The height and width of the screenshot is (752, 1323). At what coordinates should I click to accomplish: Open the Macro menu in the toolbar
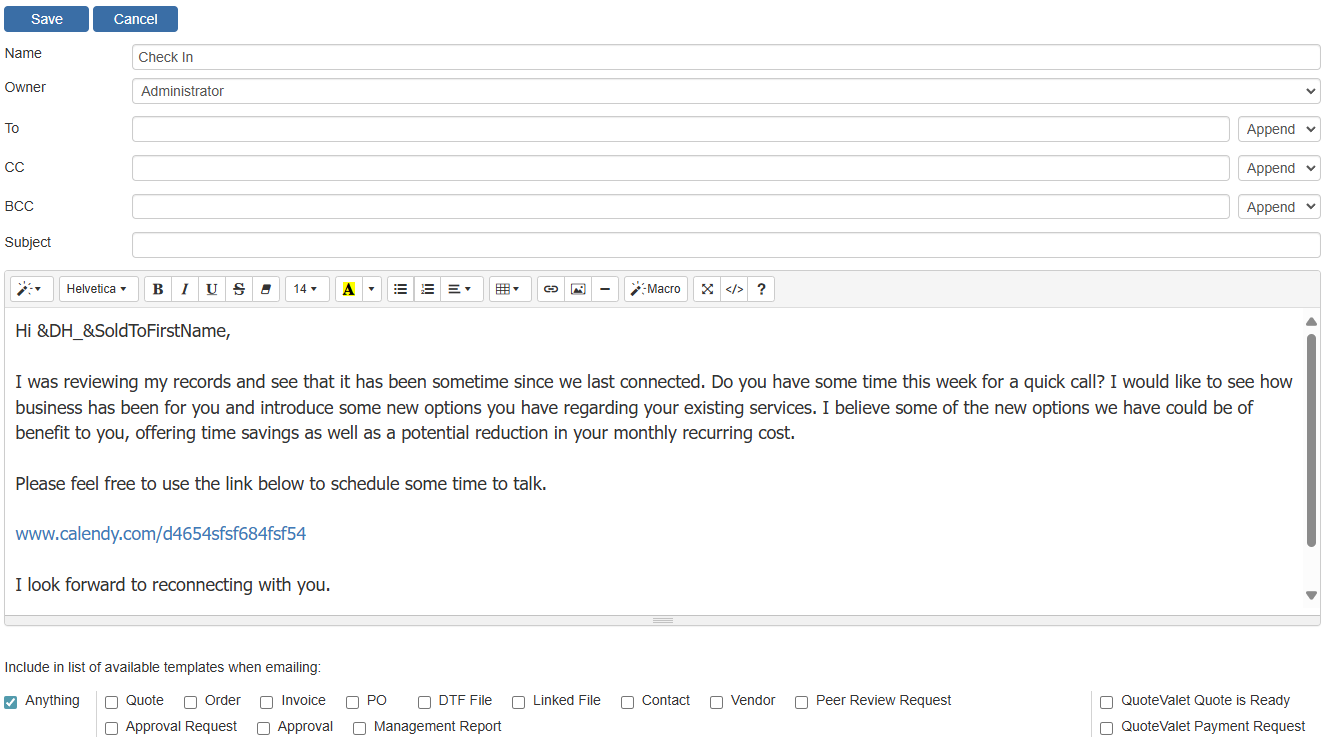(x=656, y=289)
